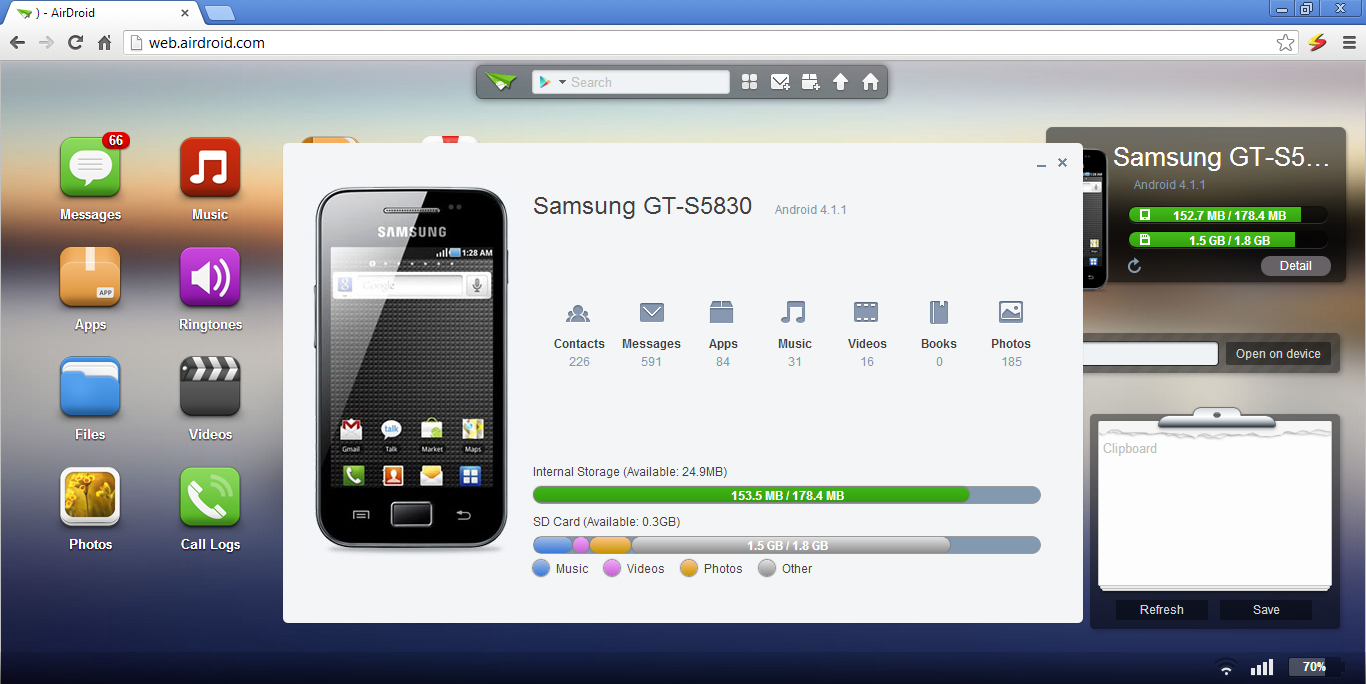Click the browser home button
Viewport: 1366px width, 684px height.
point(104,43)
